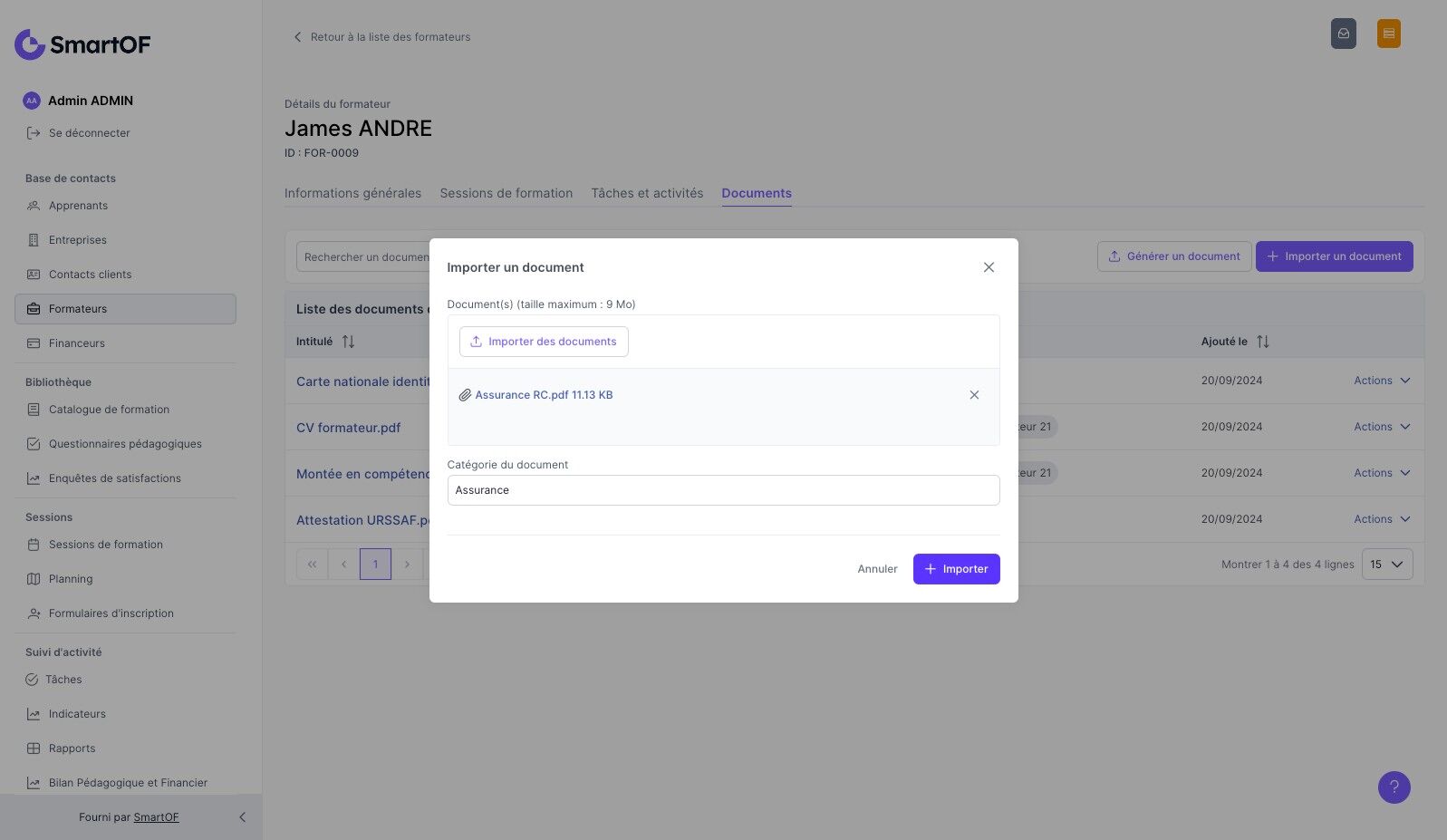1447x840 pixels.
Task: Open the Attestation URSSAF document
Action: coord(362,520)
